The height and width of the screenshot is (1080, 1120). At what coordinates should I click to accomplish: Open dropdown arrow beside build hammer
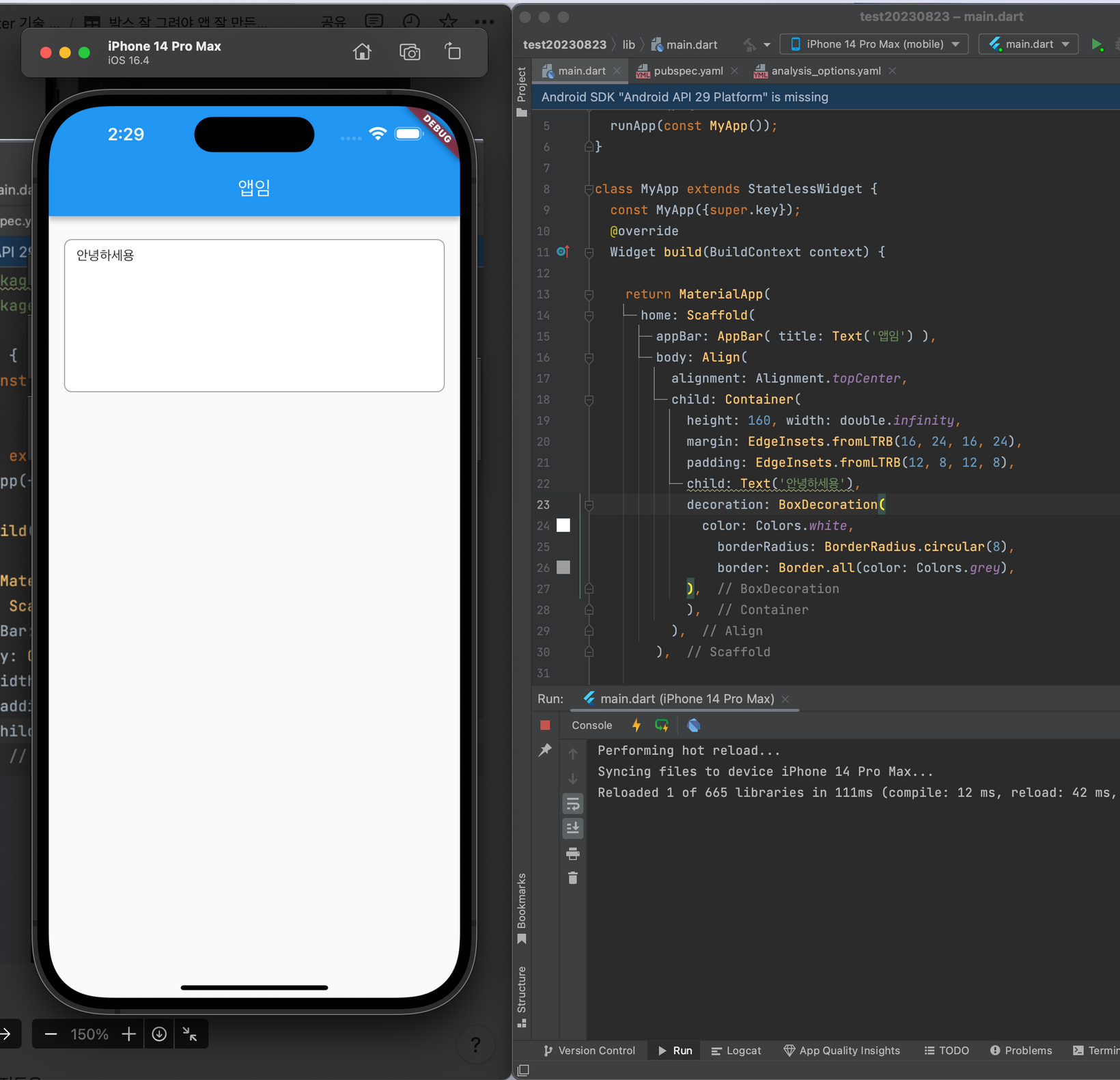point(767,45)
